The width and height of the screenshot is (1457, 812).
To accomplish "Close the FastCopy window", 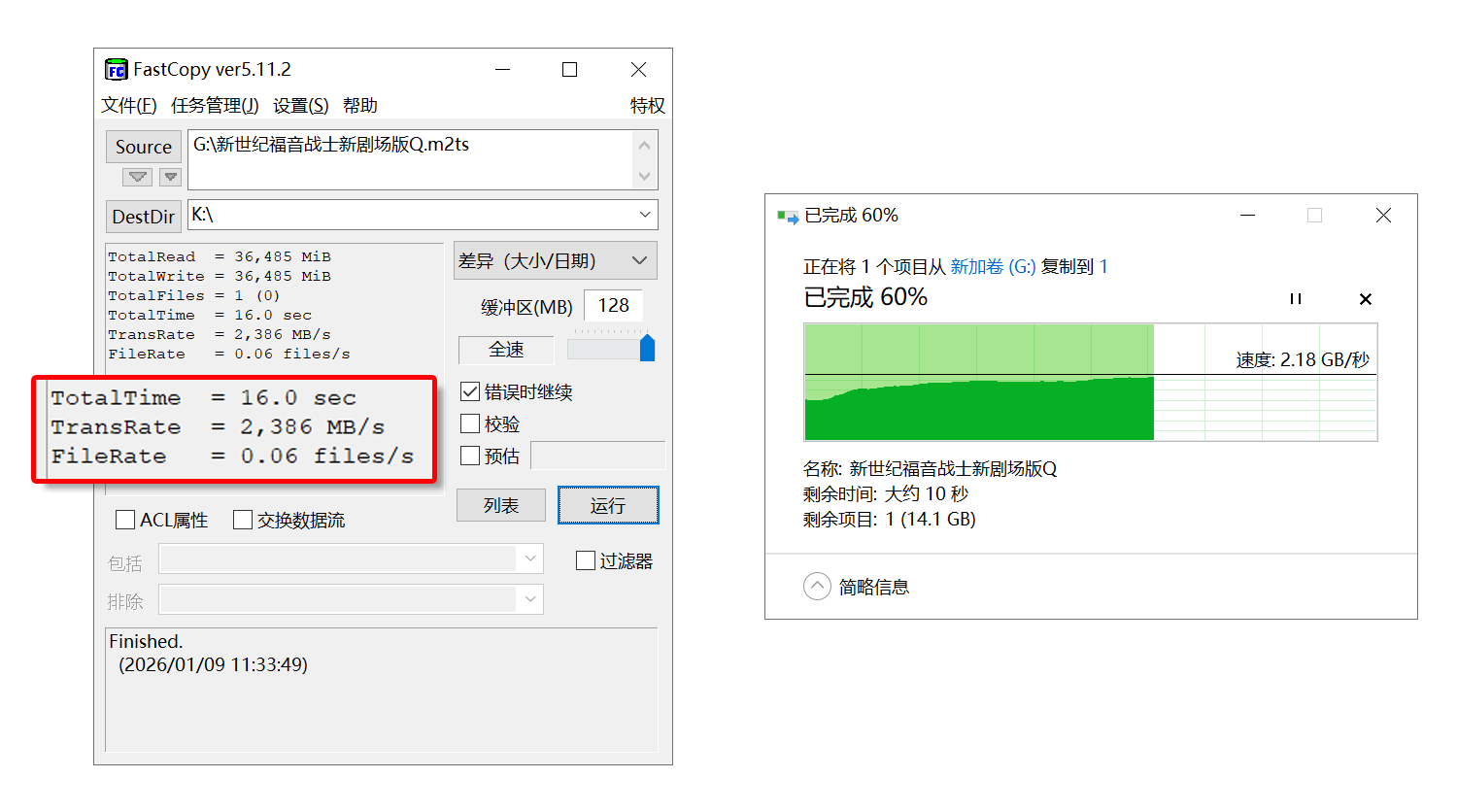I will pos(638,69).
